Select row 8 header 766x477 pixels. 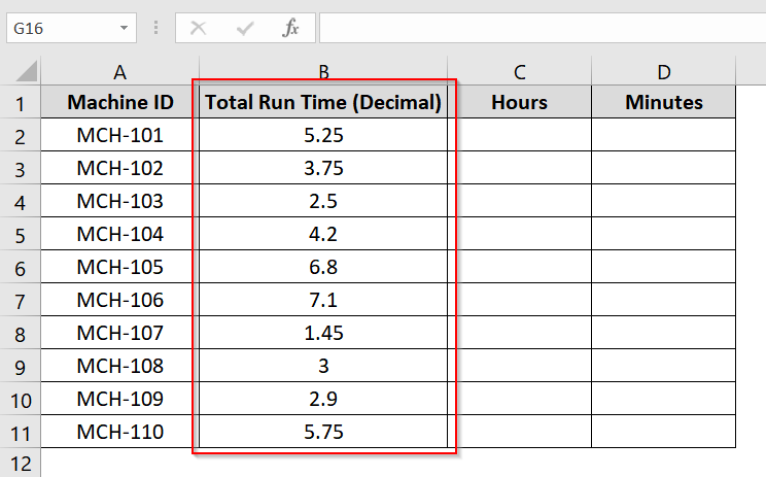[20, 333]
